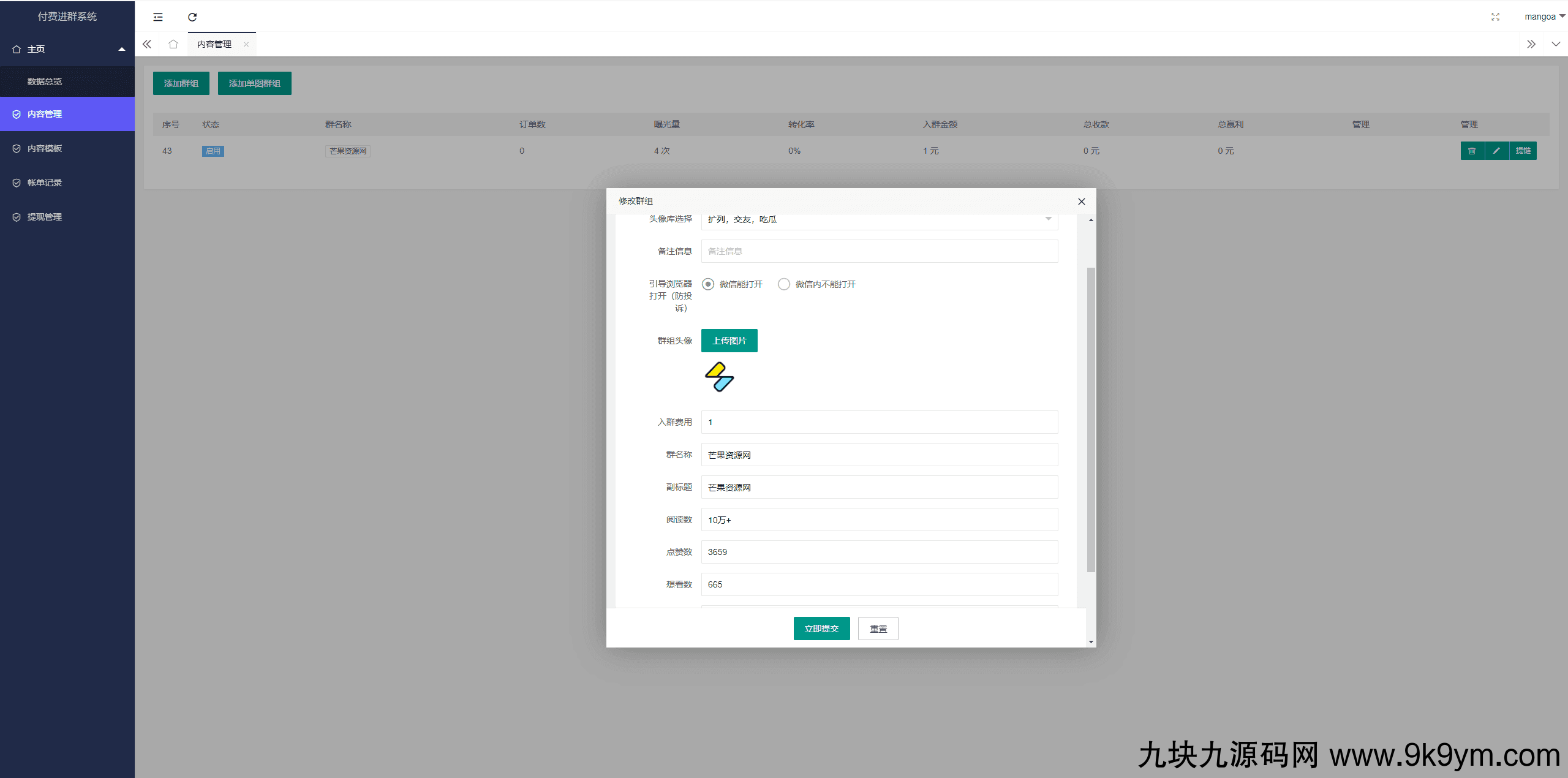Screen dimensions: 1568x778
Task: Open 内容模板 in the sidebar
Action: pos(67,148)
